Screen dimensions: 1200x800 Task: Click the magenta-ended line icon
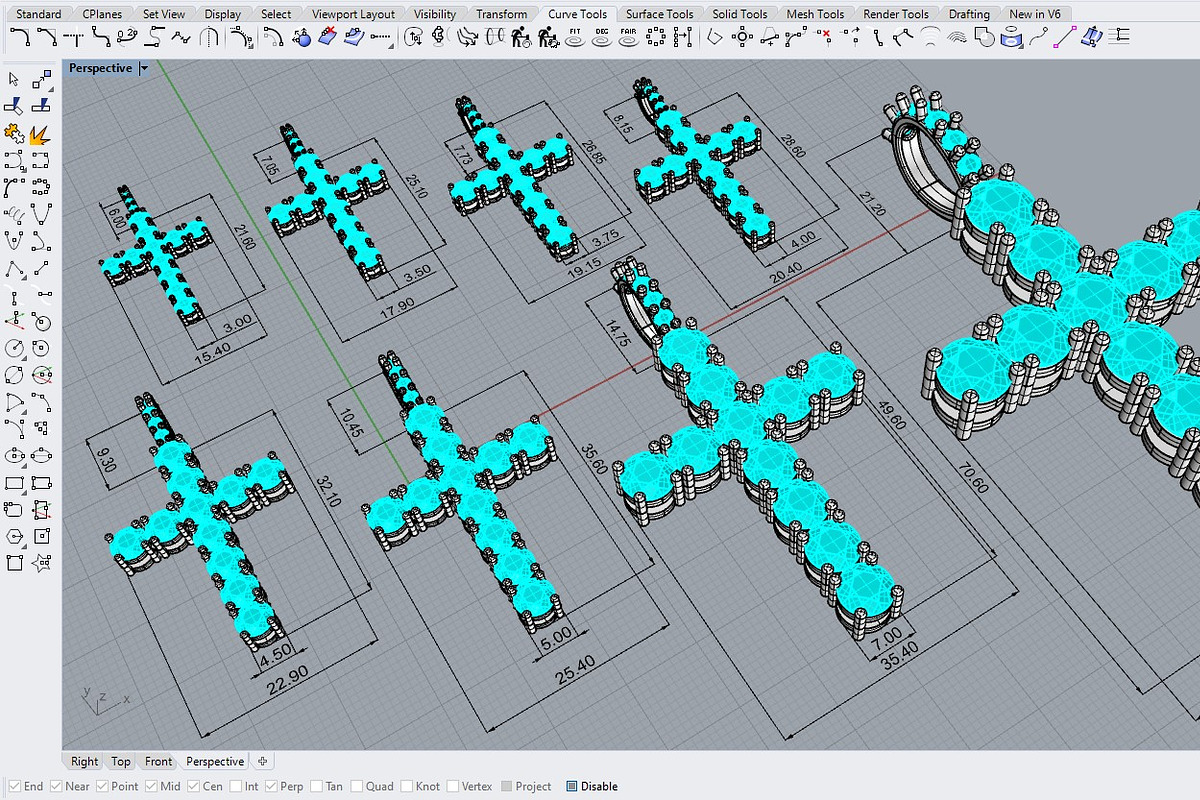[x=1065, y=39]
